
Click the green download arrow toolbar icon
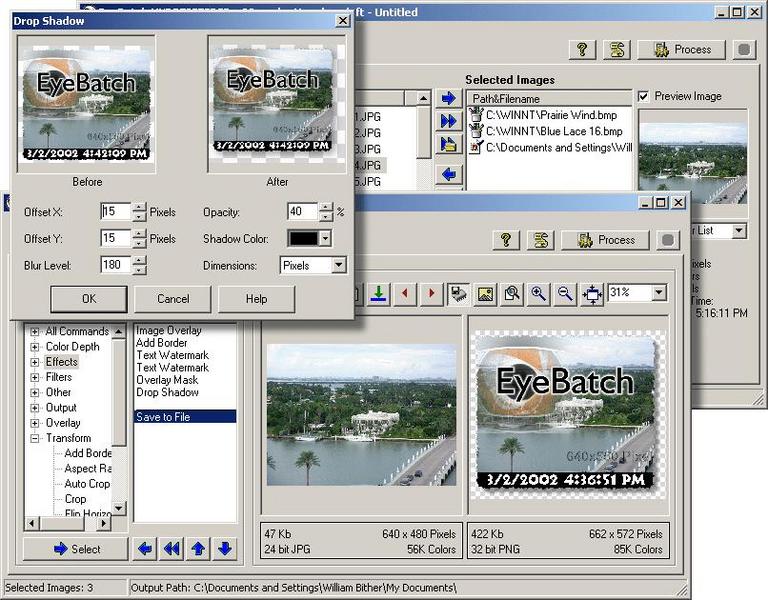[x=379, y=293]
